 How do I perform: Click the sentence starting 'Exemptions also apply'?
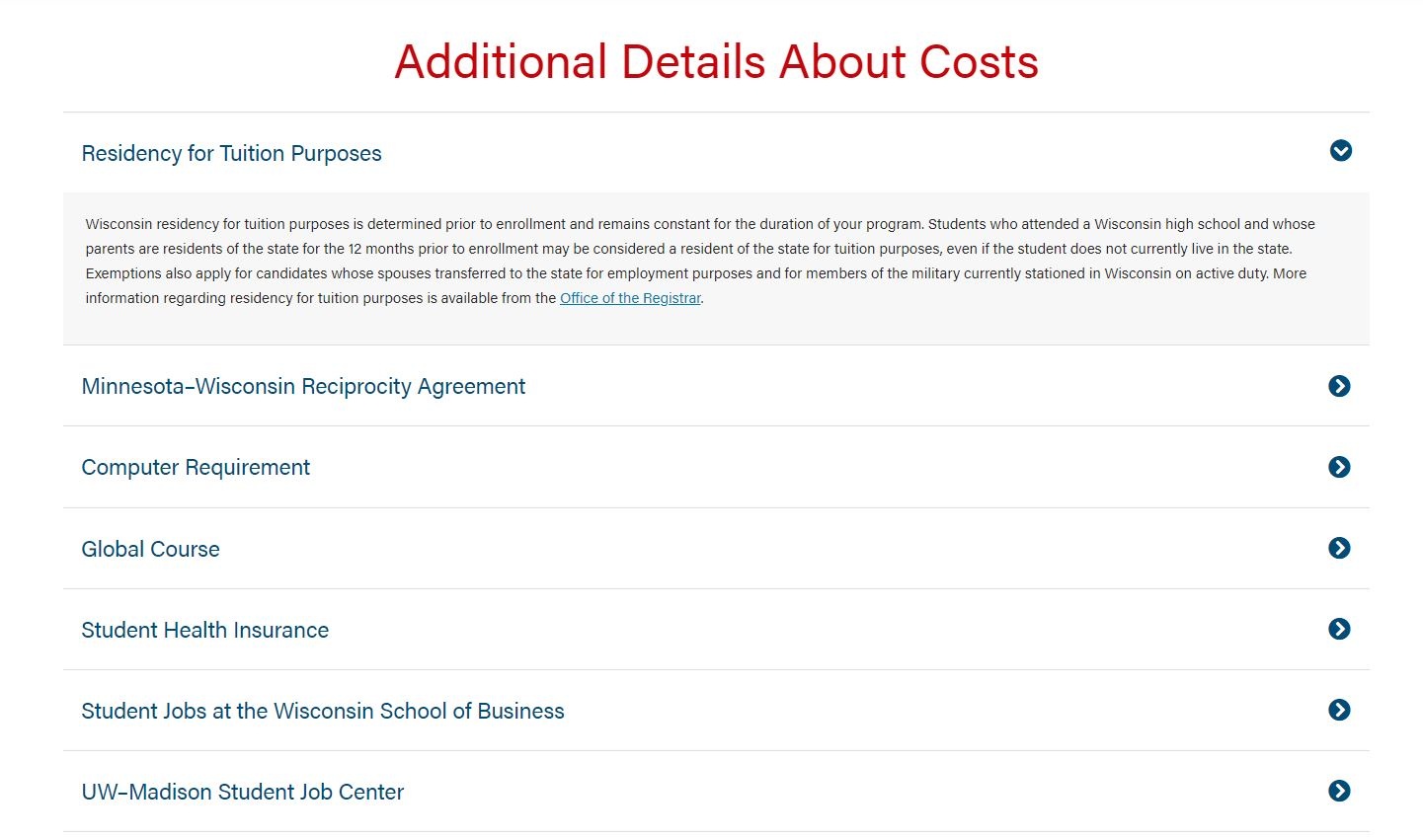pyautogui.click(x=494, y=273)
